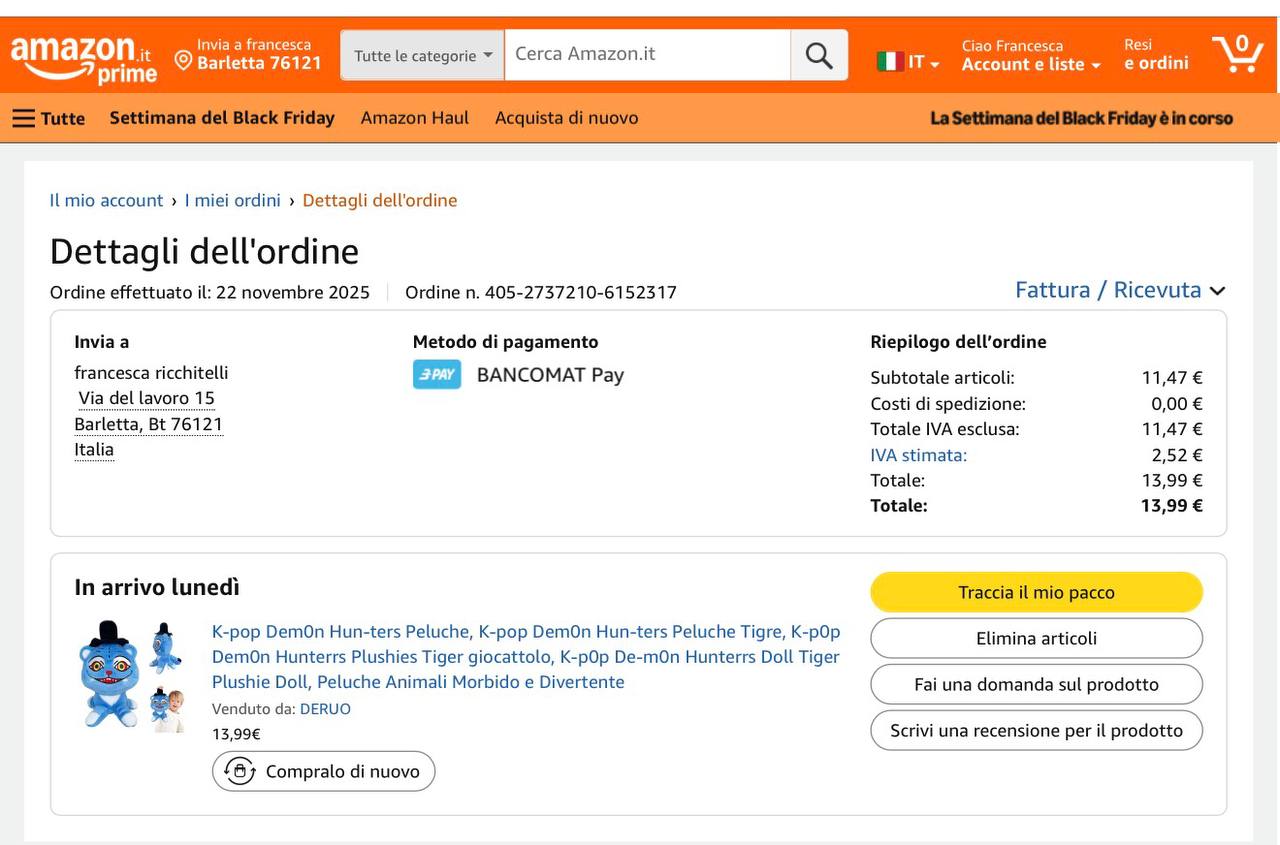Select Acquista di nuovo menu item

(x=566, y=118)
